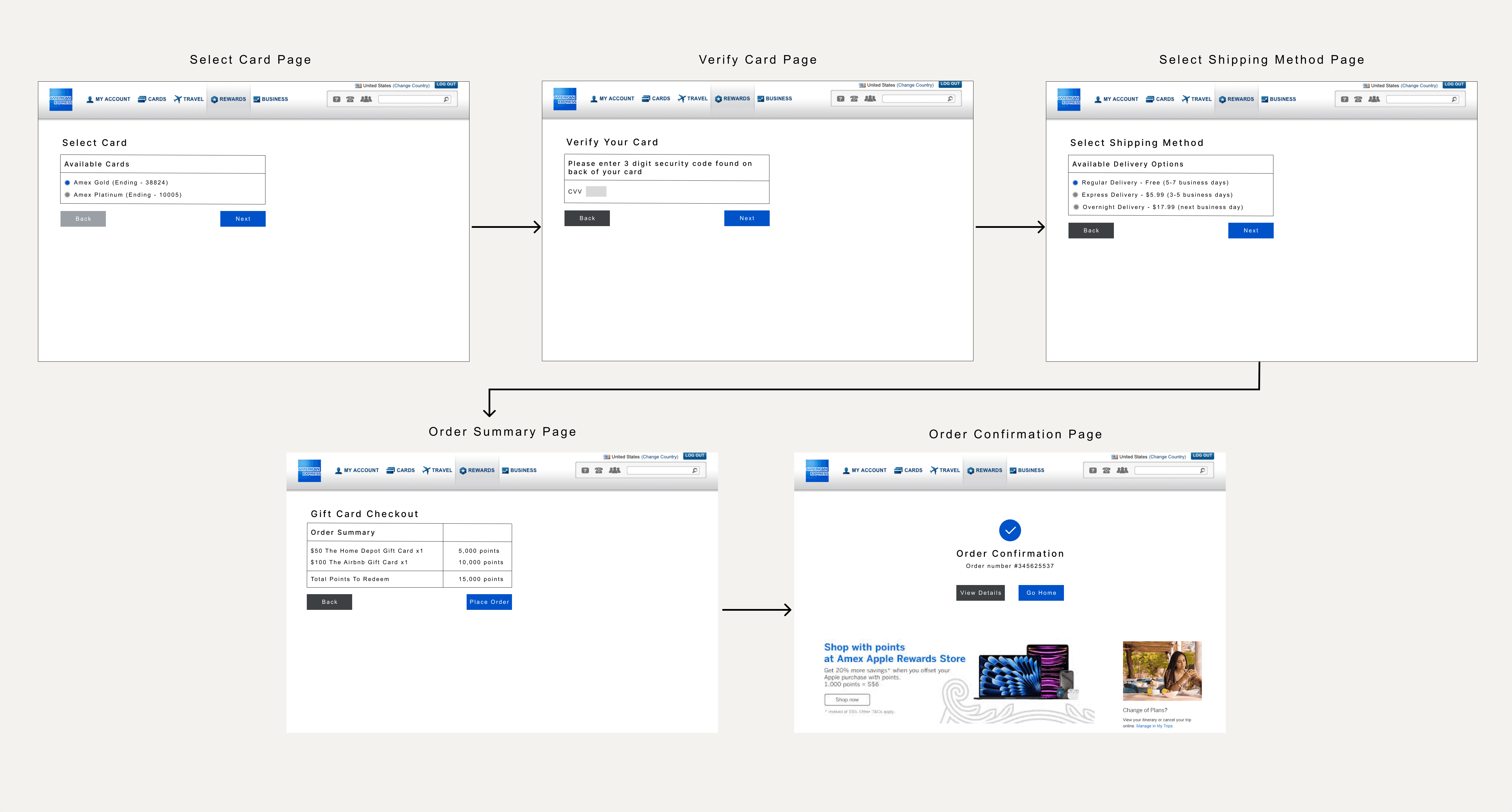Image resolution: width=1512 pixels, height=812 pixels.
Task: Open Travel menu on Shipping Method page
Action: [x=1196, y=99]
